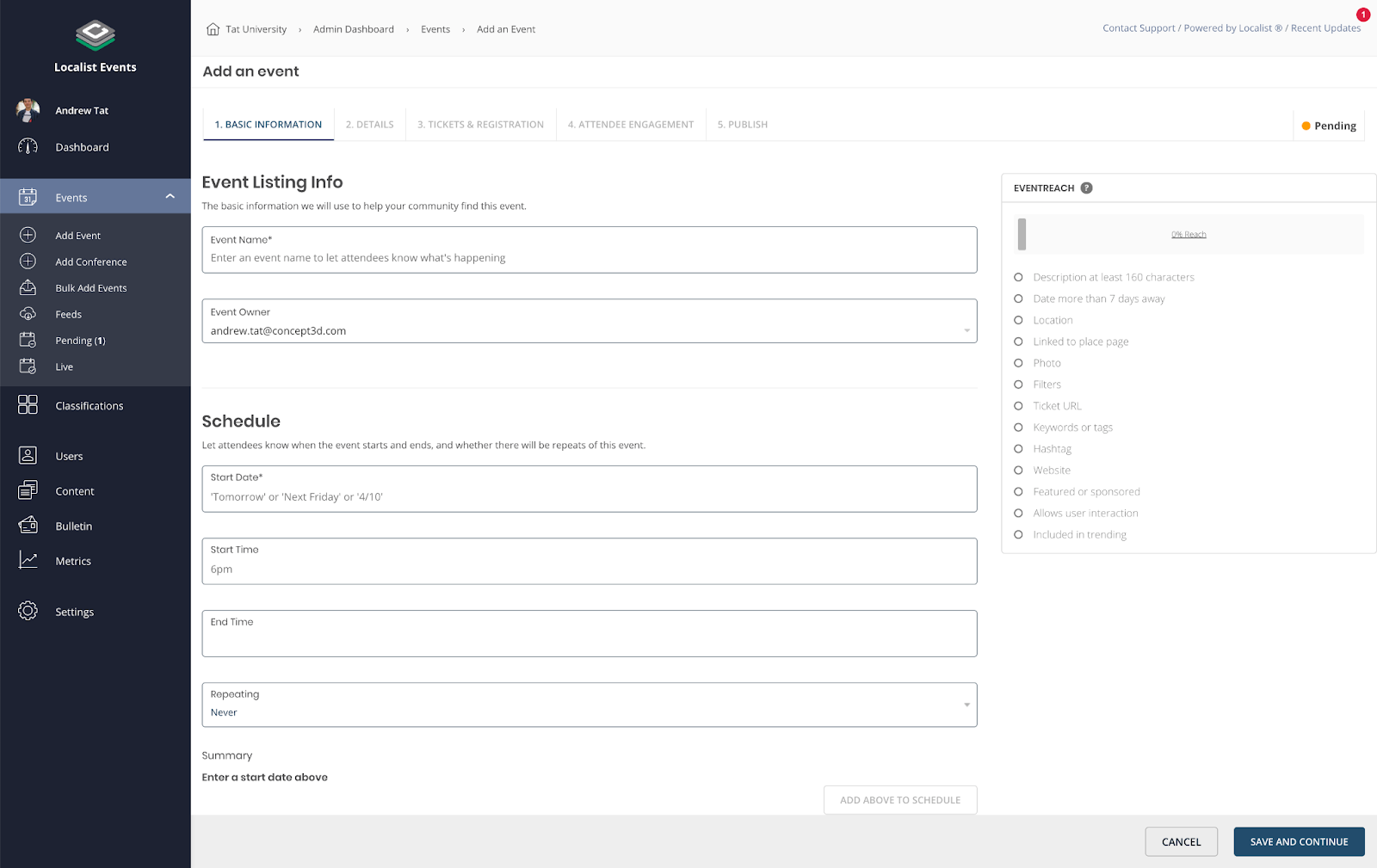Click the Live calendar icon

pyautogui.click(x=28, y=366)
